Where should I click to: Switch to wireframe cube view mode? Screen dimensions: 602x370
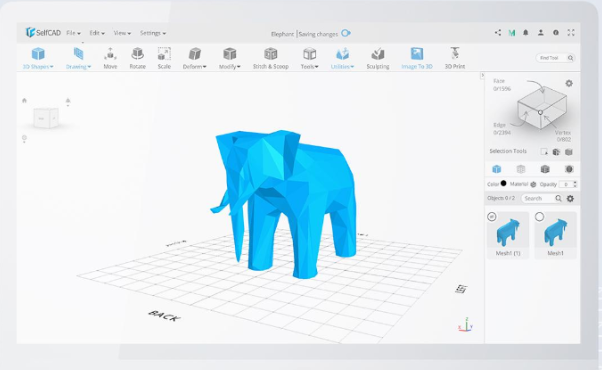coord(521,169)
